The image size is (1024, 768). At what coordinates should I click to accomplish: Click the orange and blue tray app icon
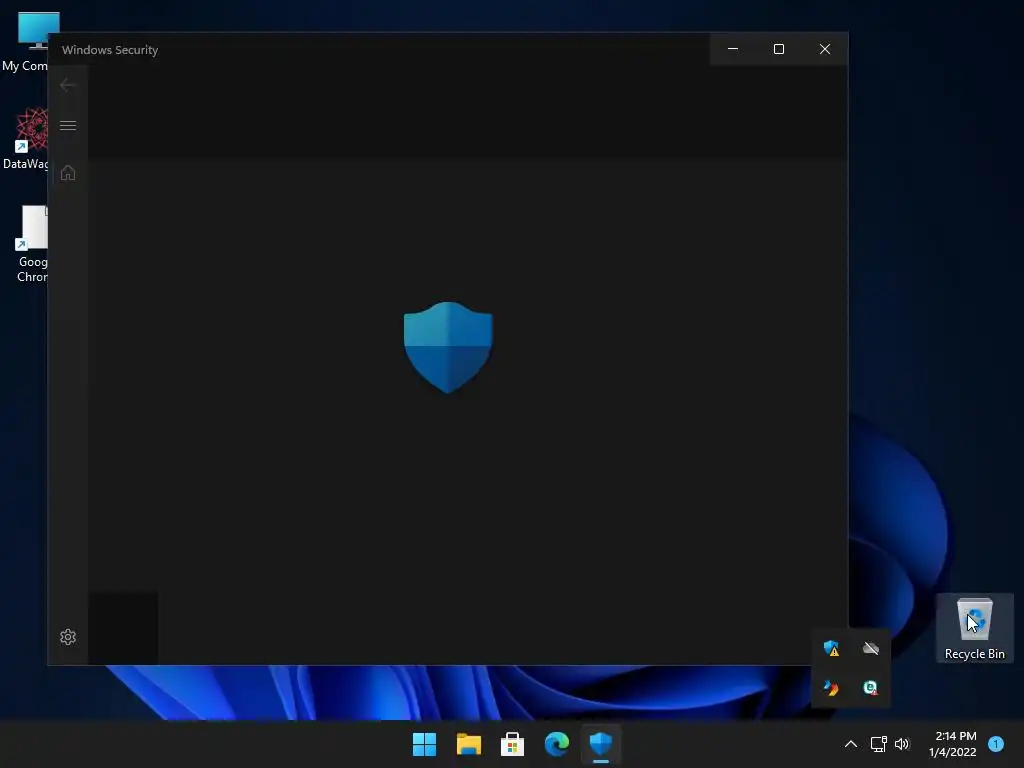[831, 688]
